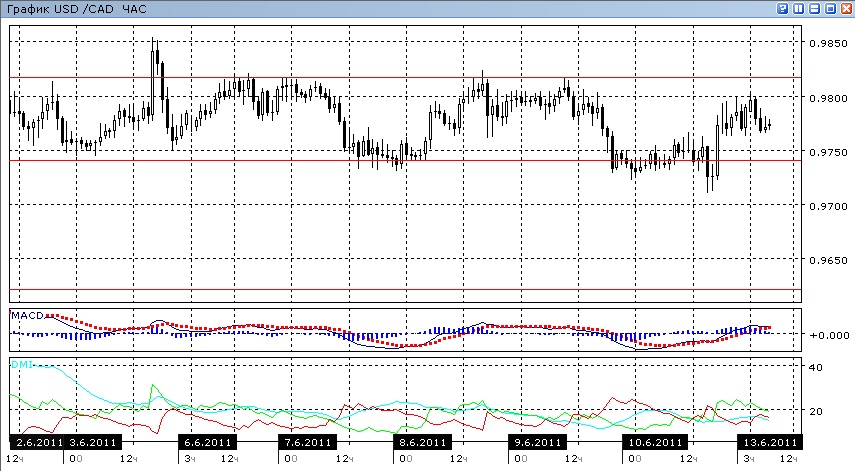
Task: Close the USD/CAD chart window
Action: click(846, 8)
